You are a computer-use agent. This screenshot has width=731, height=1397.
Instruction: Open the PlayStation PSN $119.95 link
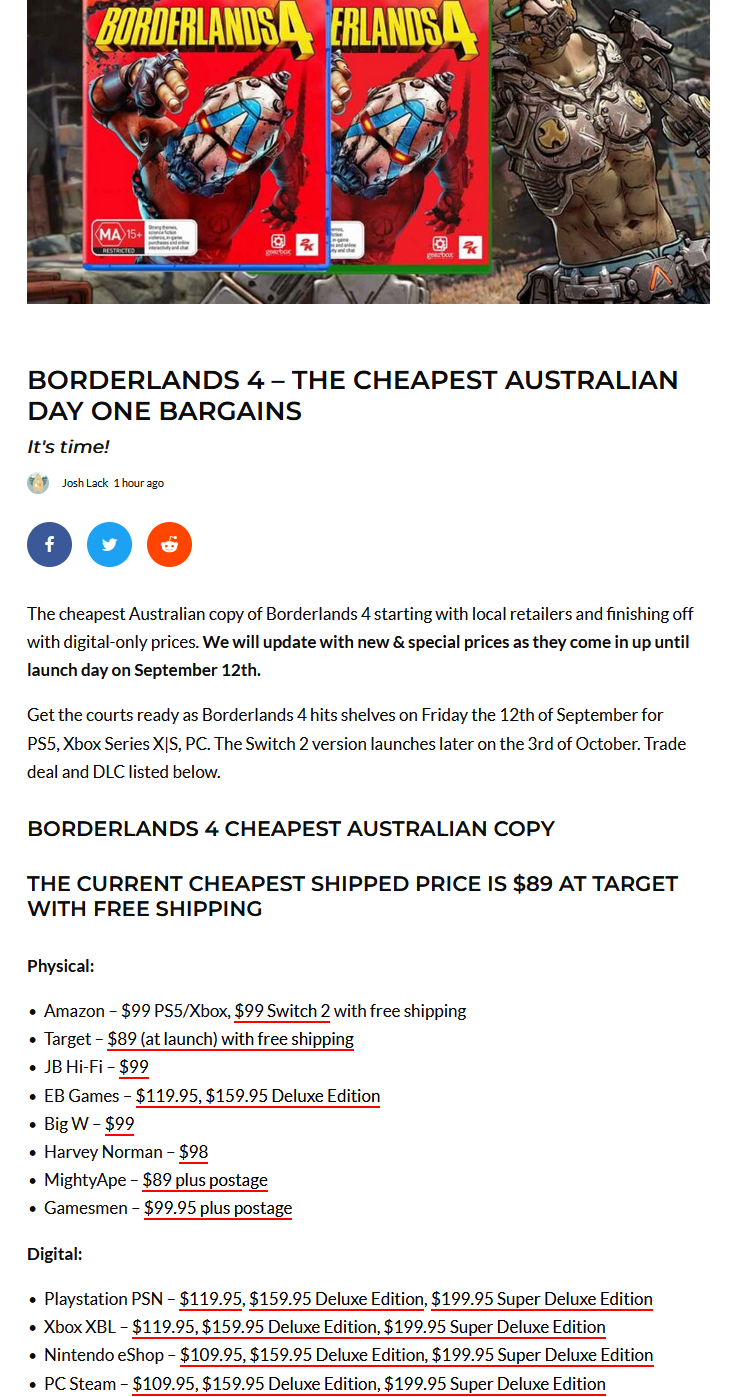tap(211, 1299)
